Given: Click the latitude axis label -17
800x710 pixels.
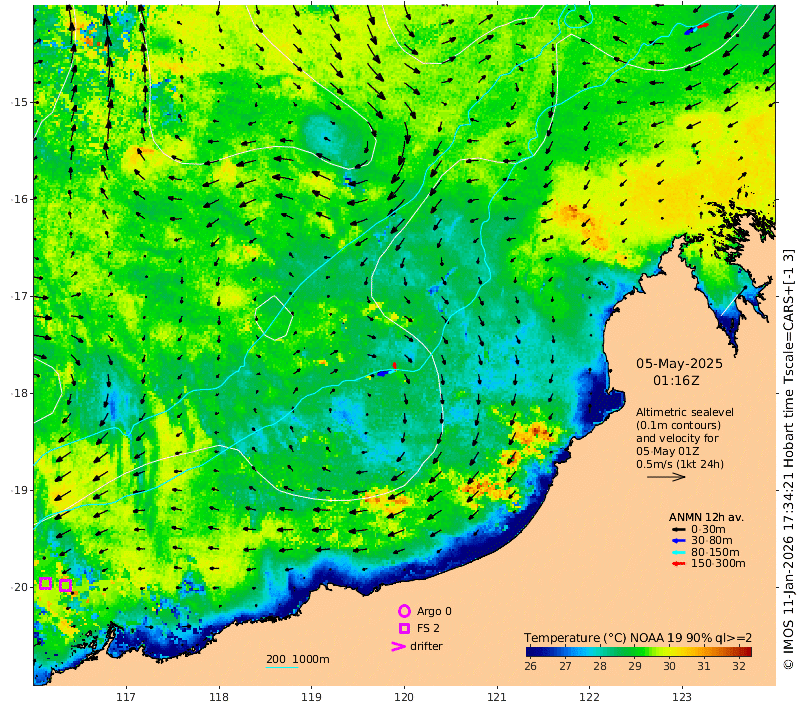Looking at the screenshot, I should point(19,296).
